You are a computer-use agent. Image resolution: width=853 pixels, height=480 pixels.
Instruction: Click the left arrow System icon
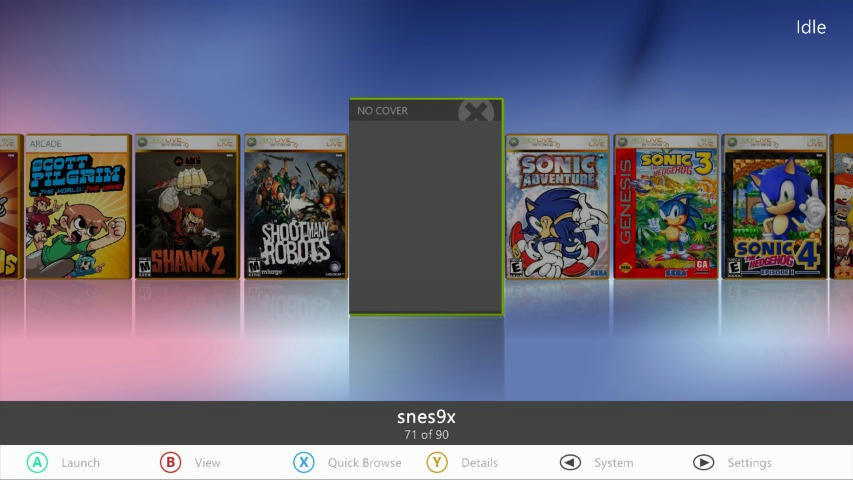point(570,463)
